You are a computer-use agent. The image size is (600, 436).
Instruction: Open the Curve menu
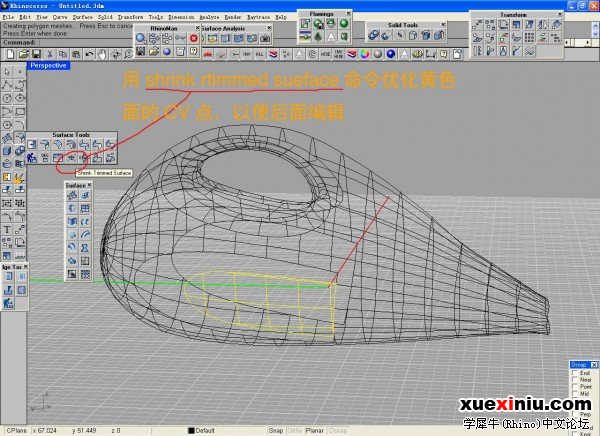coord(60,17)
